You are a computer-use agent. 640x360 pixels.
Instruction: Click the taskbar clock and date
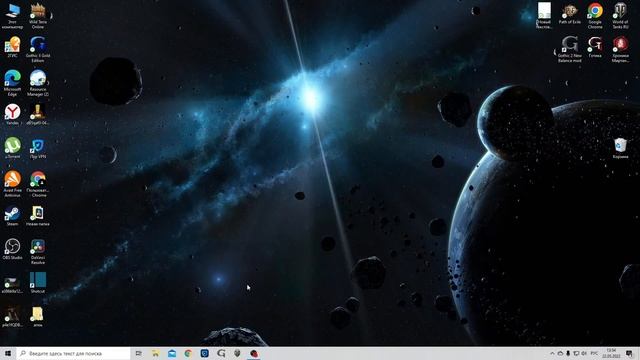[611, 353]
